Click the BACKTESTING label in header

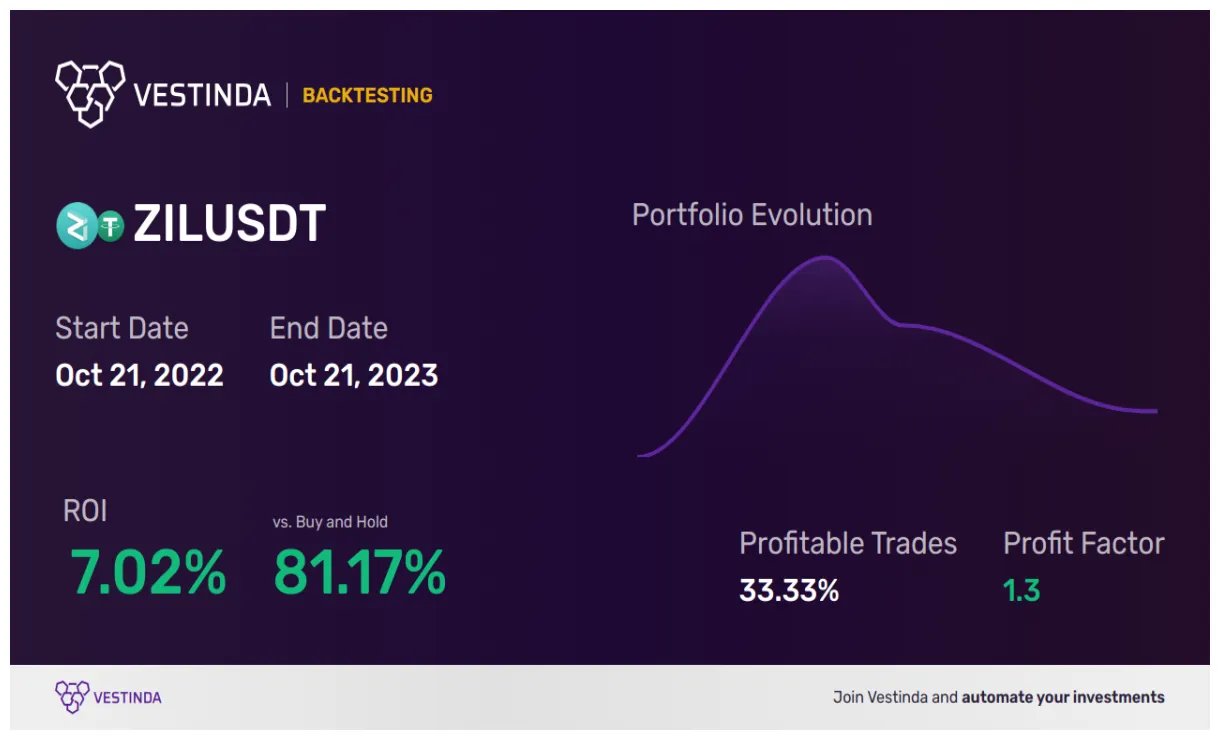(x=367, y=96)
